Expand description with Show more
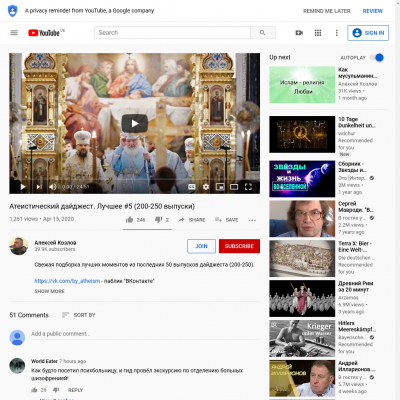Viewport: 400px width, 400px height. (49, 291)
